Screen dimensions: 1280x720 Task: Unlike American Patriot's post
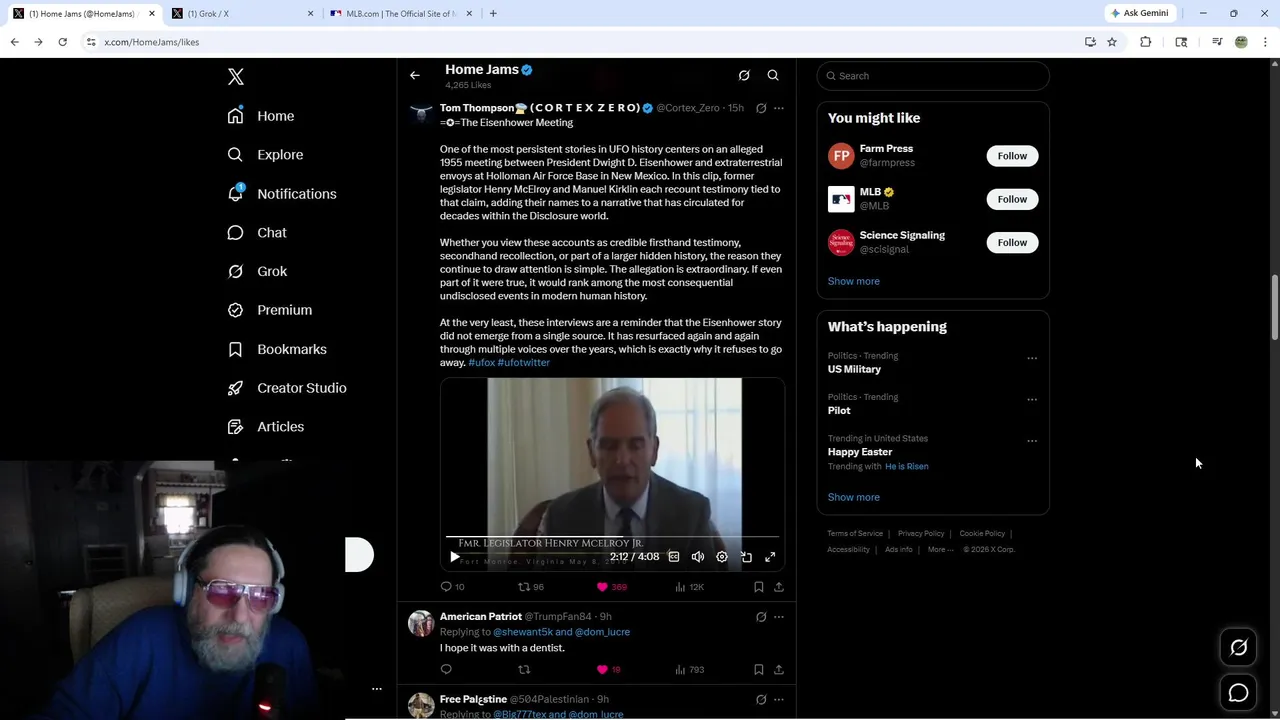608,670
